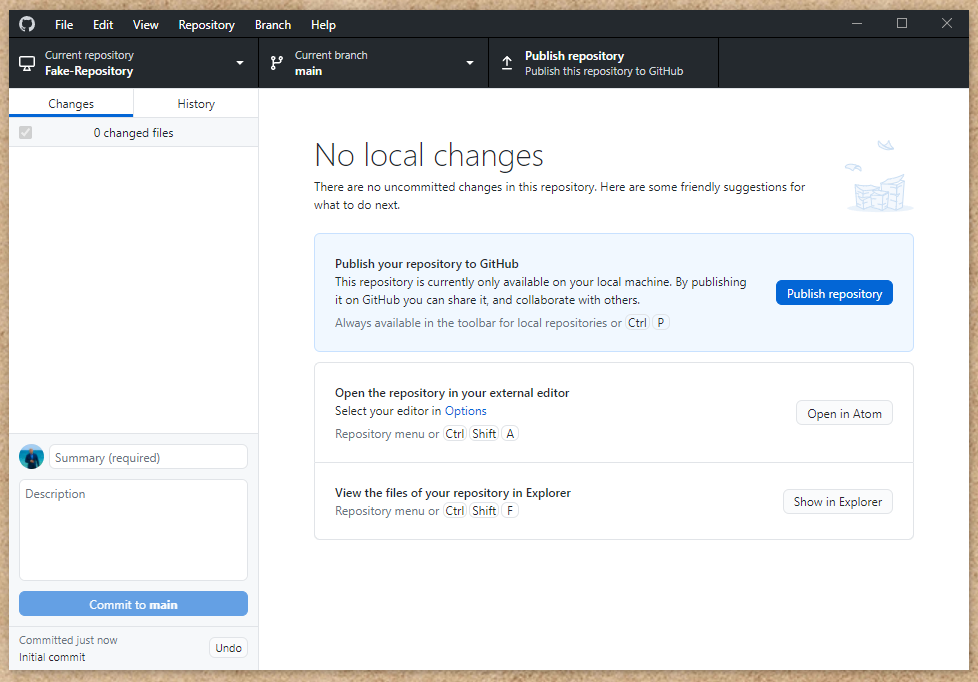Follow the Options link for editor selection
Screen dimensions: 978x682
(x=465, y=411)
